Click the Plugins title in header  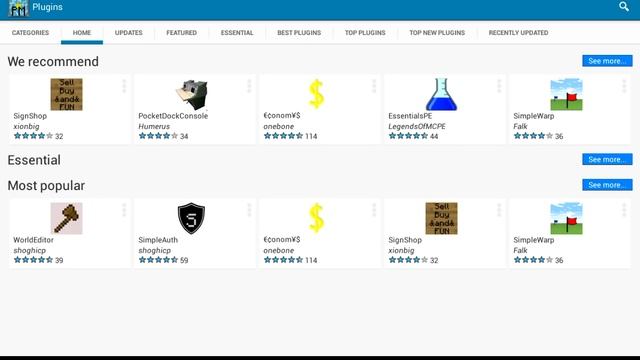[x=47, y=7]
